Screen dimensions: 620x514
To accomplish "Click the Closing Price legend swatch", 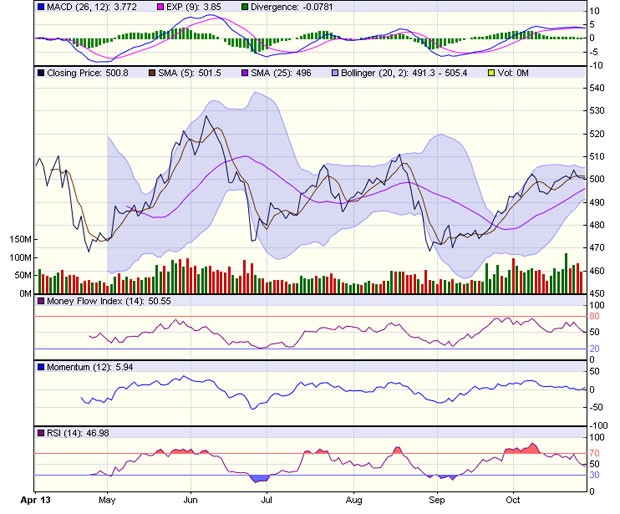I will click(x=41, y=73).
